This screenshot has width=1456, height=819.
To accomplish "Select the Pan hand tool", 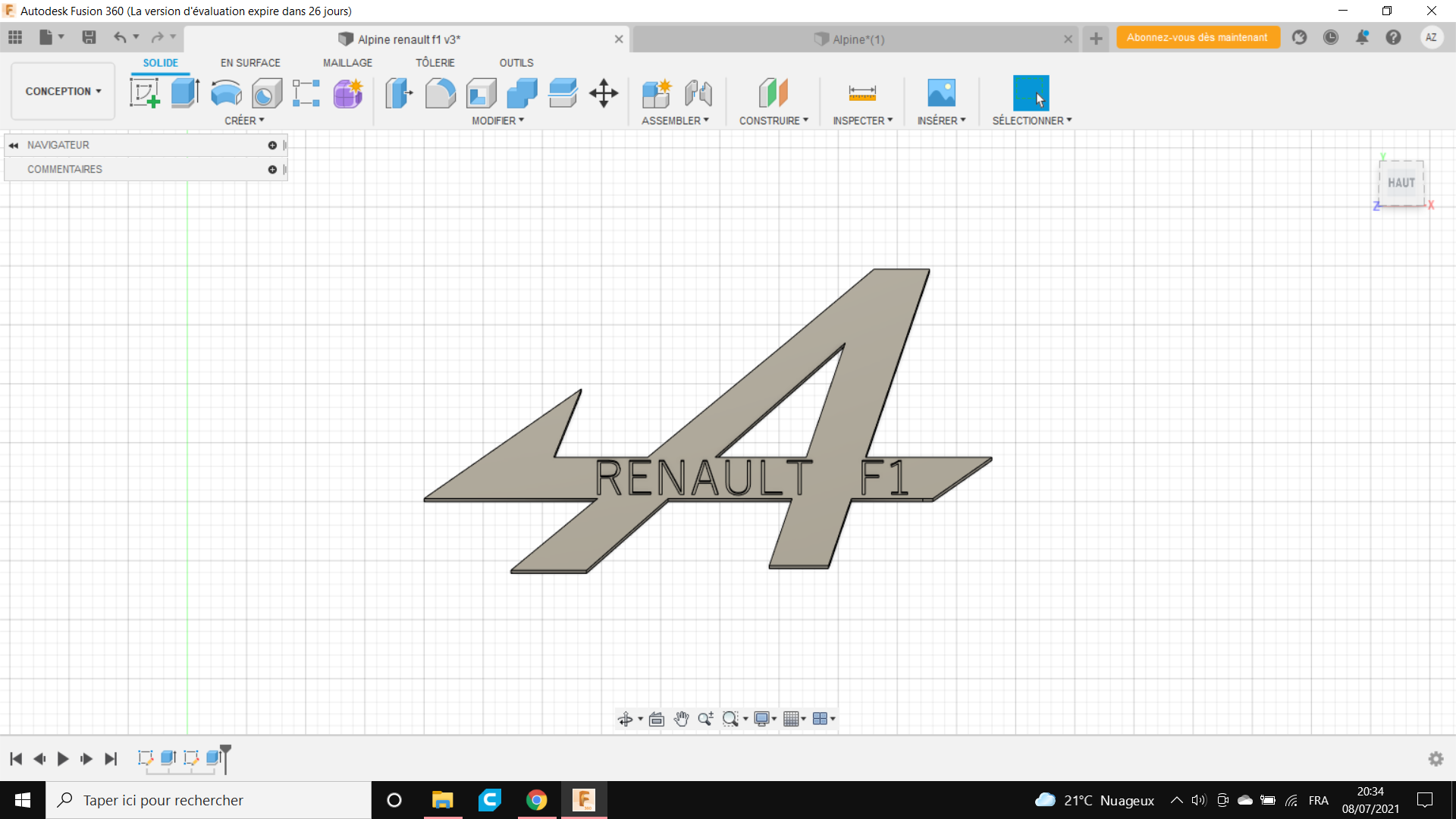I will [x=681, y=719].
